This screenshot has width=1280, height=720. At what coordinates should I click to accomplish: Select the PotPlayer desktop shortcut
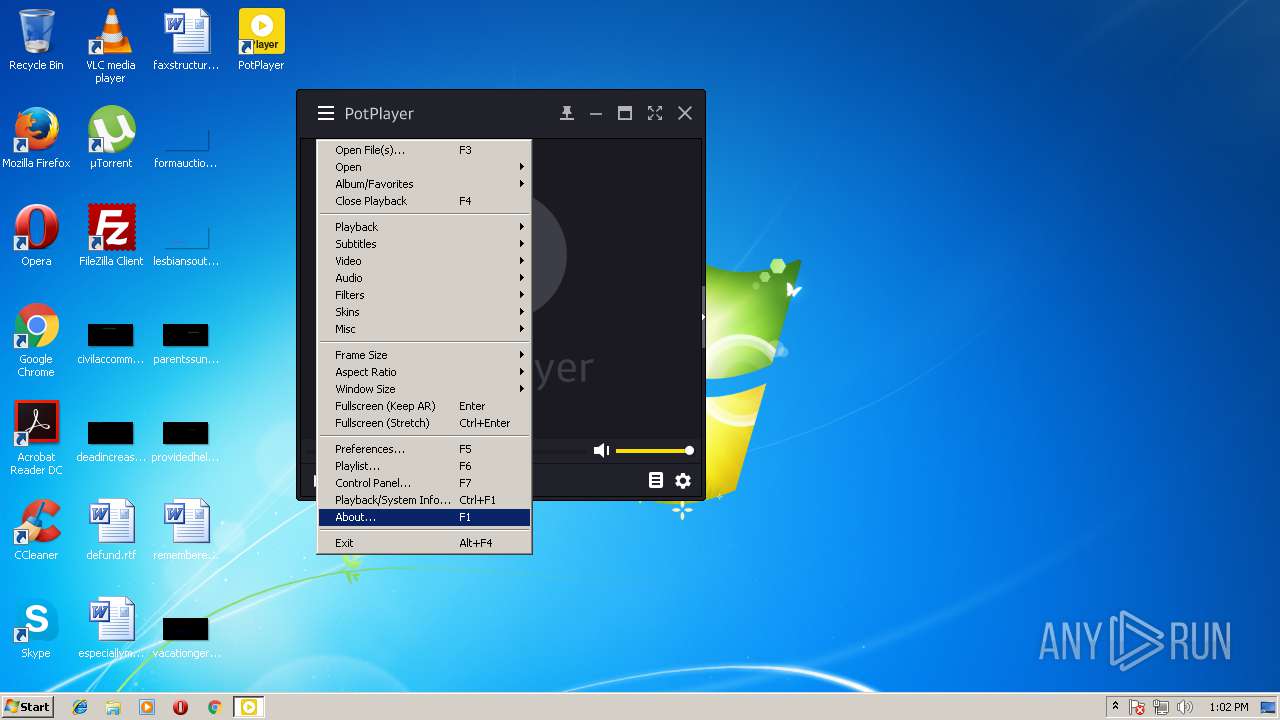261,40
